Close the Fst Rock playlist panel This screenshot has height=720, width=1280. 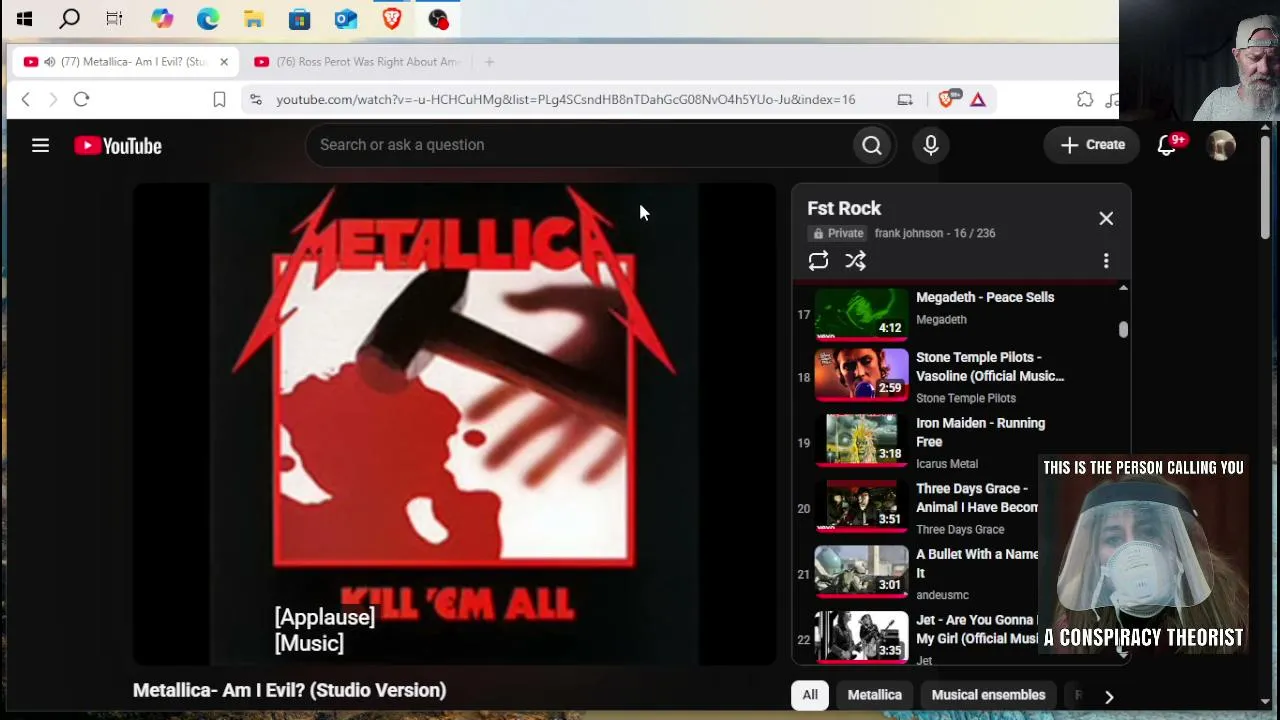1106,218
